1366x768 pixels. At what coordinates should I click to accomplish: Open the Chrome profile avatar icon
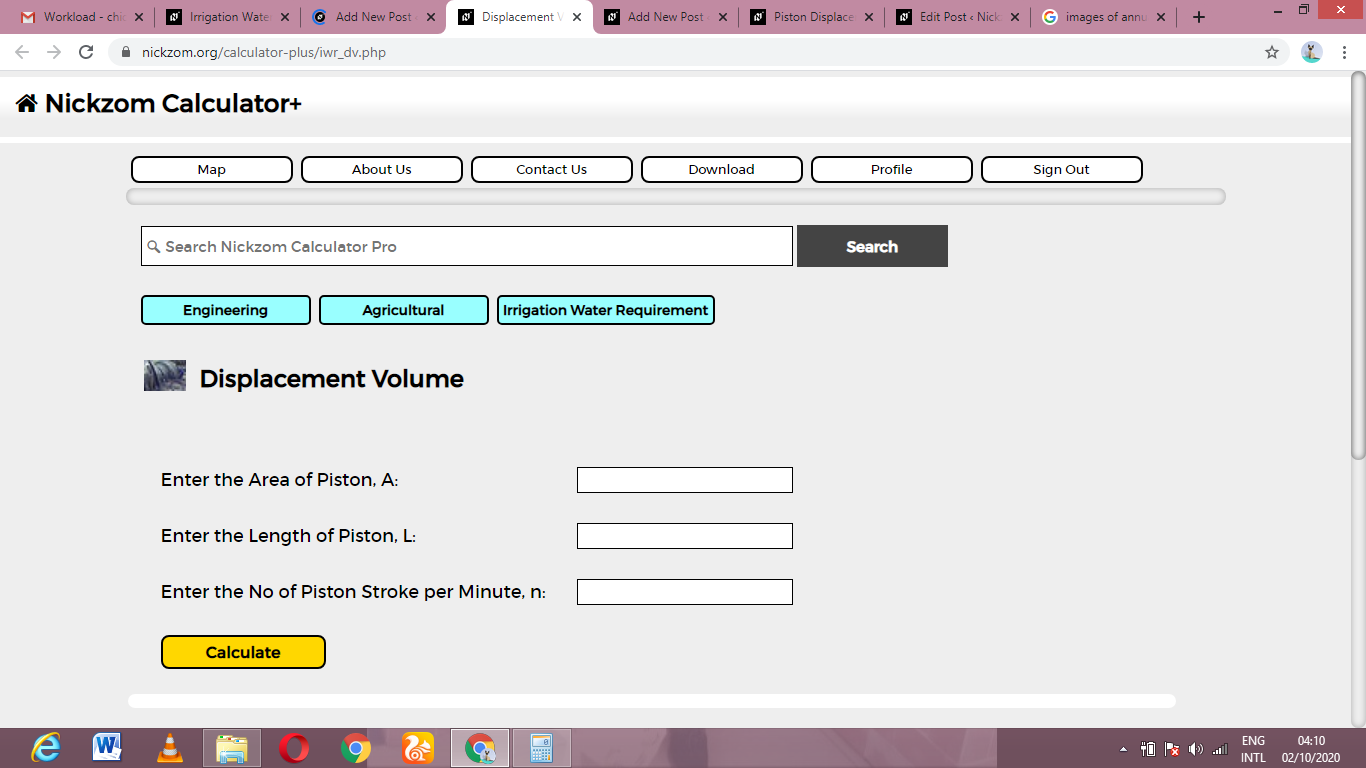pos(1312,52)
